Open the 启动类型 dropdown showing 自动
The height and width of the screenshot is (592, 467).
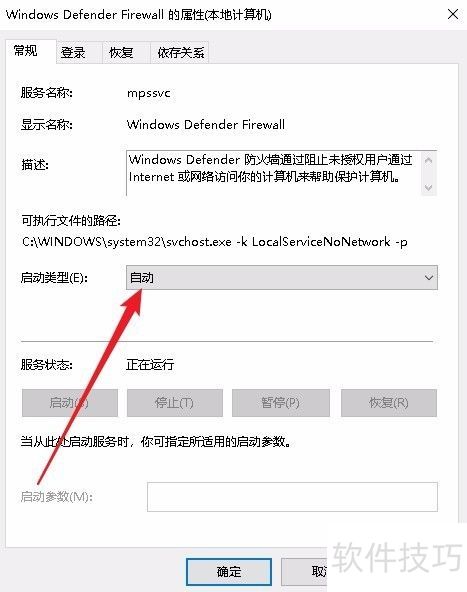click(282, 278)
